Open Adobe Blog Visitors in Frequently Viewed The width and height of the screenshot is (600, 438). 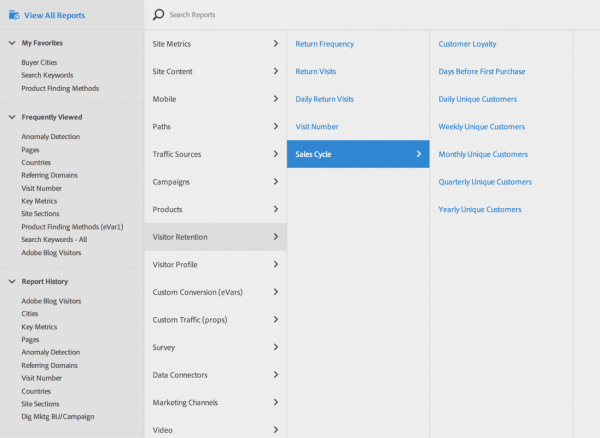coord(51,252)
